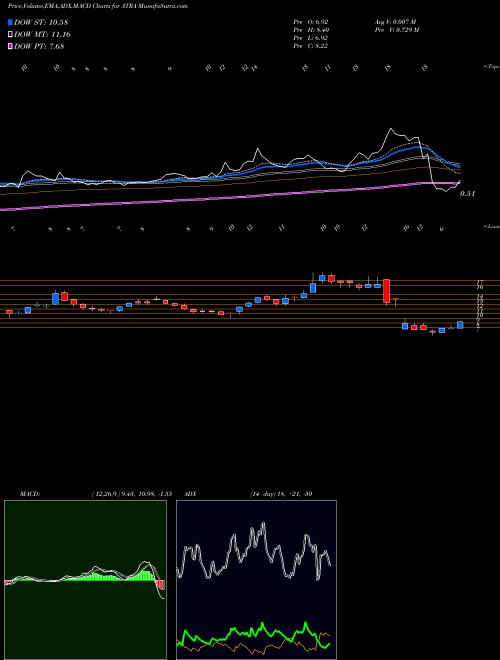Select the 'DOW ST: 10.58' legend text
Screen dimensions: 500x660
click(x=41, y=22)
